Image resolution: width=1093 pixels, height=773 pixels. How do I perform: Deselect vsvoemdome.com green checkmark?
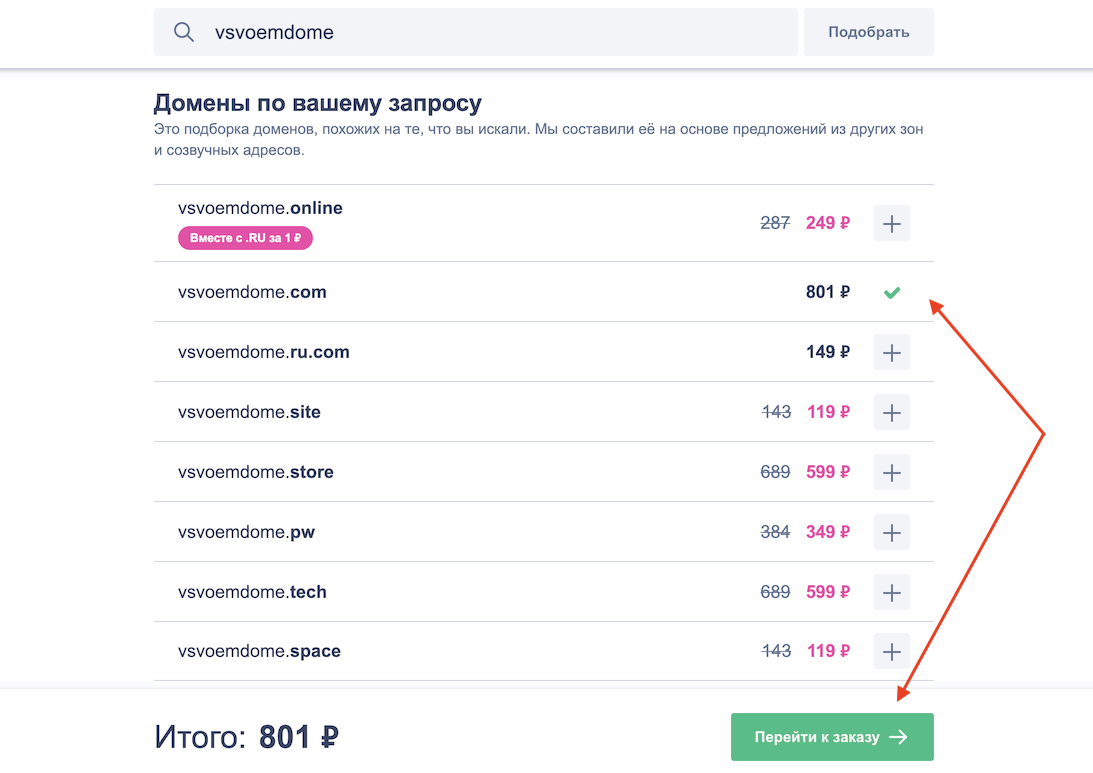(892, 292)
